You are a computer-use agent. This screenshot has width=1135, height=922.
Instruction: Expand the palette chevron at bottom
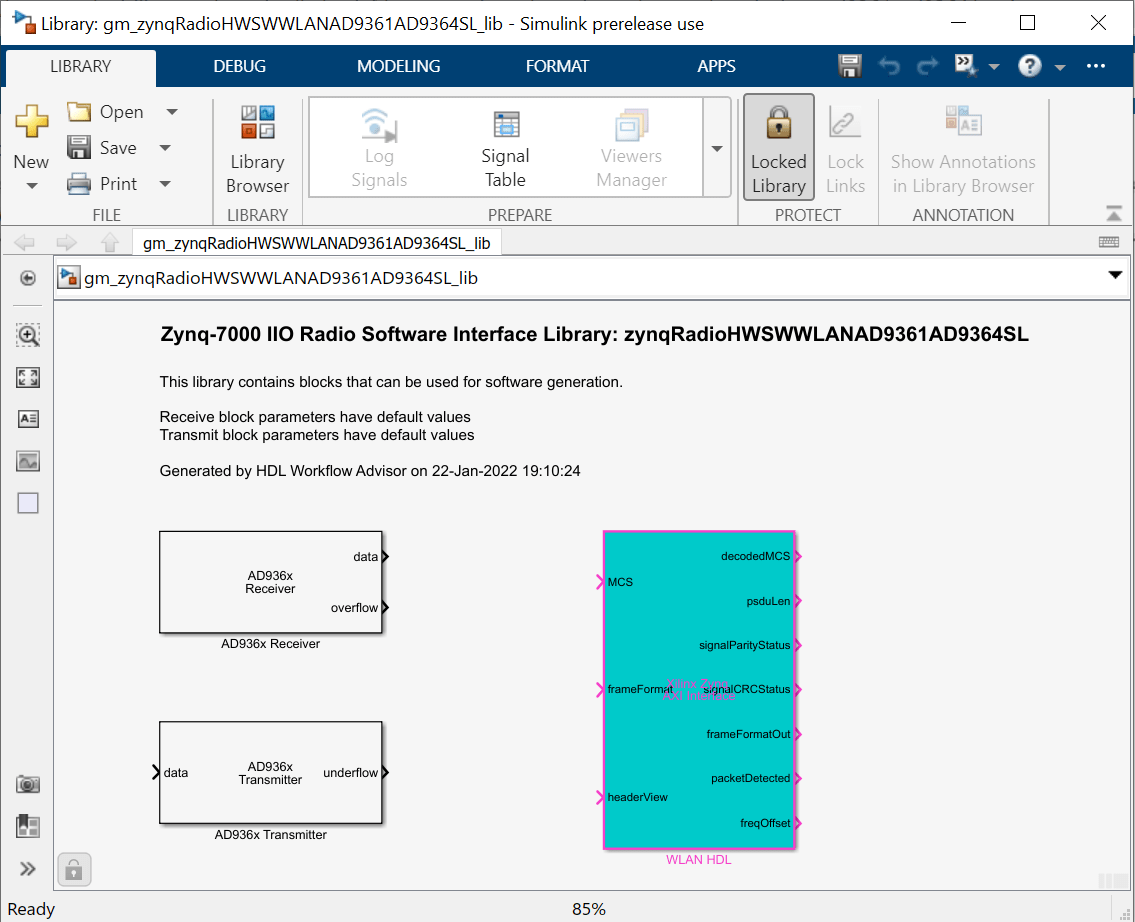pos(28,868)
